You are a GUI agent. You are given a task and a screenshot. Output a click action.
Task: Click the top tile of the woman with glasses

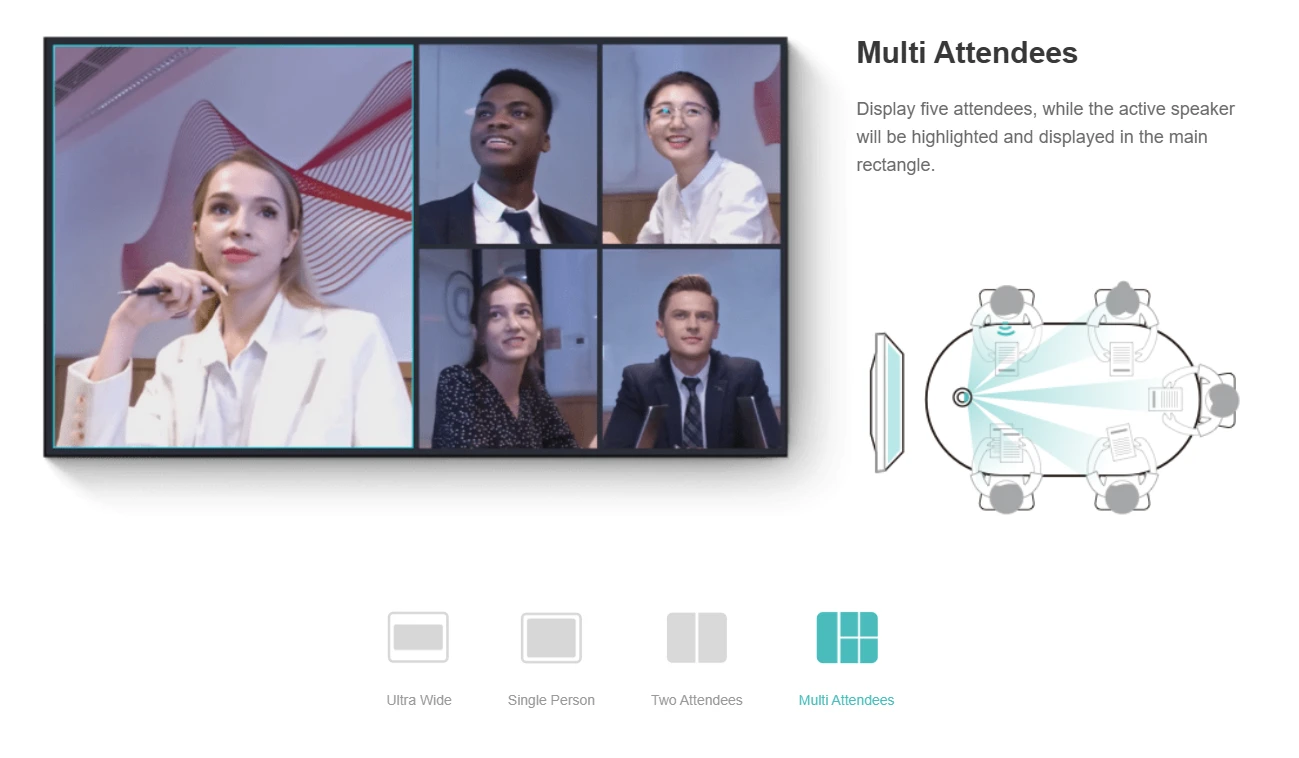pyautogui.click(x=691, y=143)
